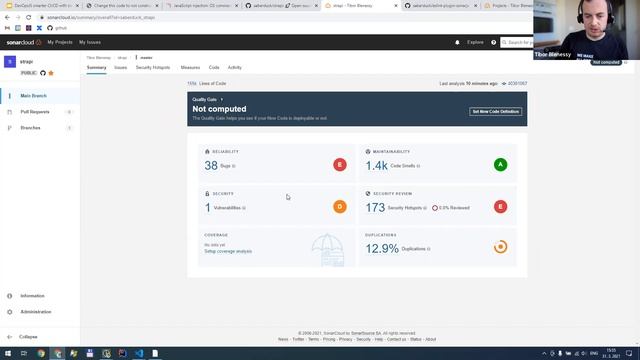Click Explore in the header
Image resolution: width=640 pixels, height=360 pixels.
pos(475,42)
